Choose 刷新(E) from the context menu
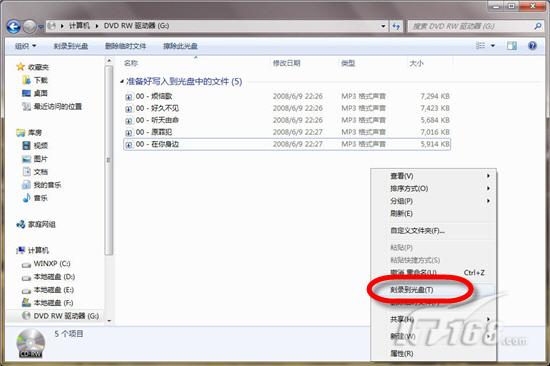This screenshot has height=366, width=550. (x=434, y=213)
